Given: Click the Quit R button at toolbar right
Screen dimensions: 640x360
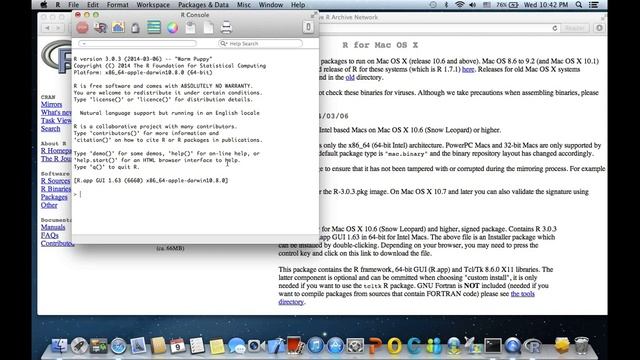Looking at the screenshot, I should coord(308,27).
